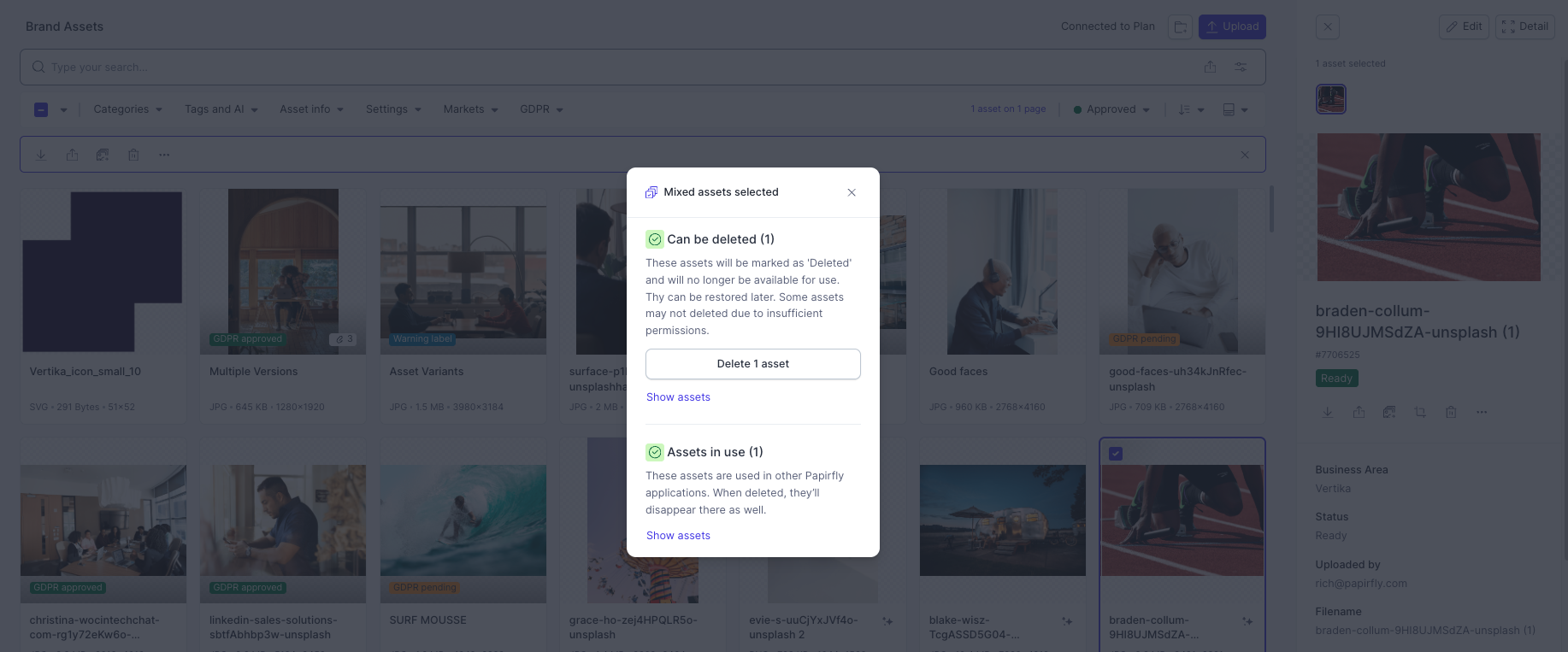This screenshot has height=652, width=1568.
Task: Open the Settings filter dropdown
Action: (x=393, y=109)
